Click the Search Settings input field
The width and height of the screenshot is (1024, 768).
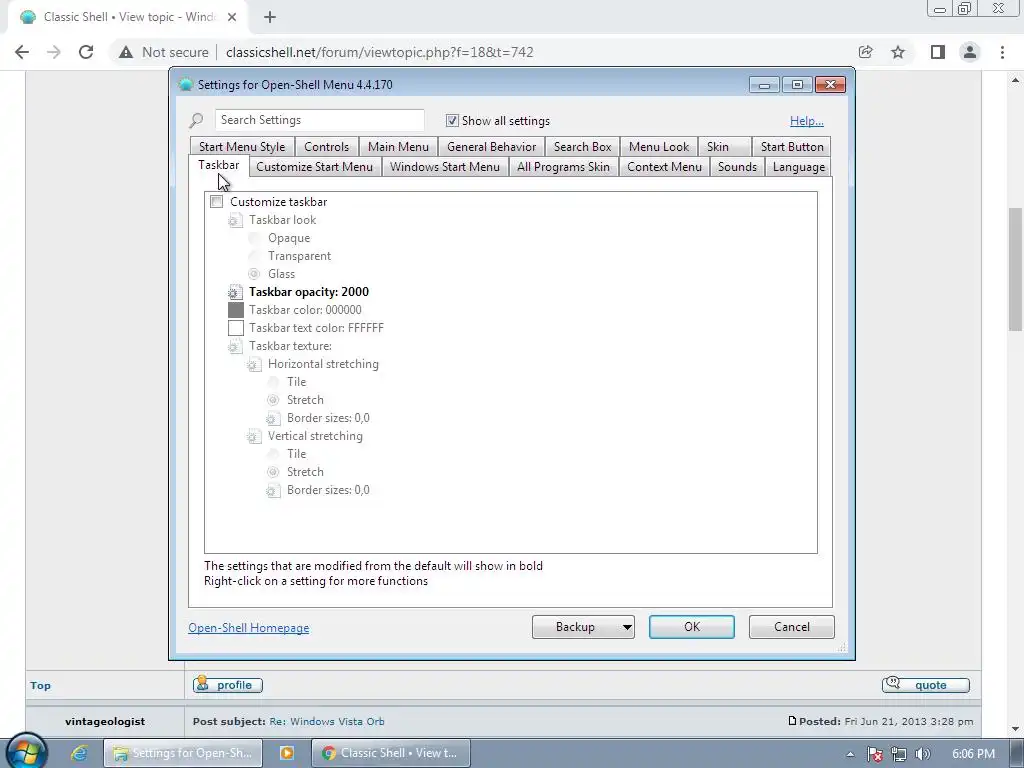point(319,120)
